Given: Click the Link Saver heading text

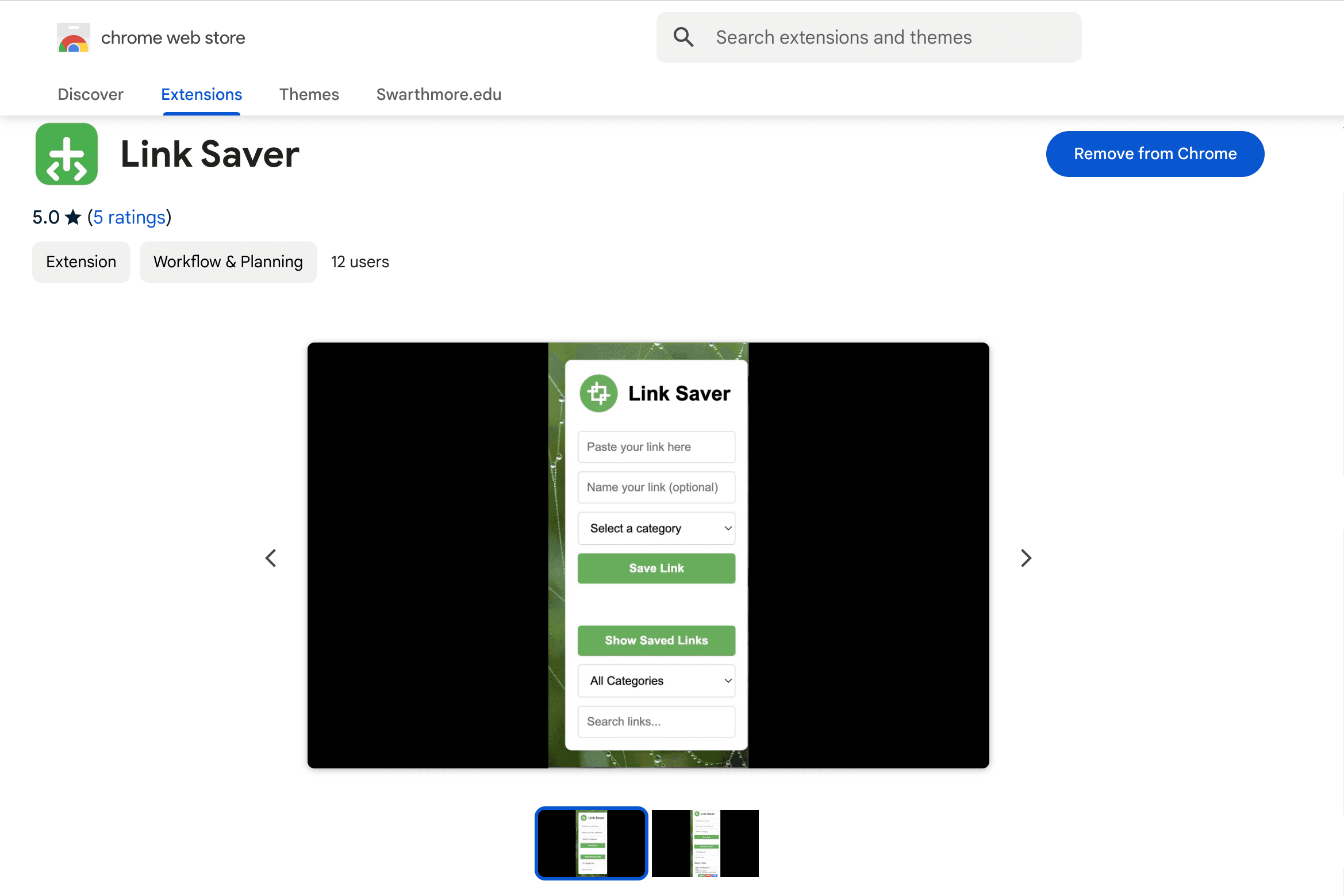Looking at the screenshot, I should 210,154.
